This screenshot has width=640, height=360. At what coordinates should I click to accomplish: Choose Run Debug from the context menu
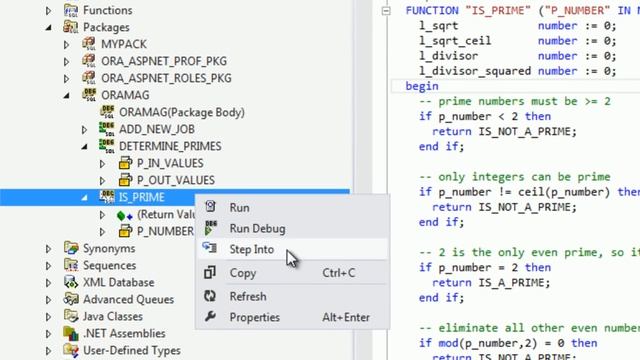292,229
